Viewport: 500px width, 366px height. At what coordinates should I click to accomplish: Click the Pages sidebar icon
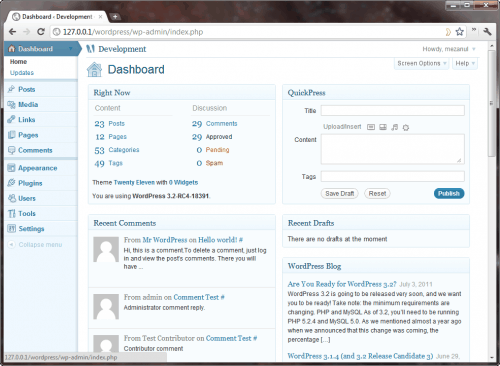tap(11, 135)
